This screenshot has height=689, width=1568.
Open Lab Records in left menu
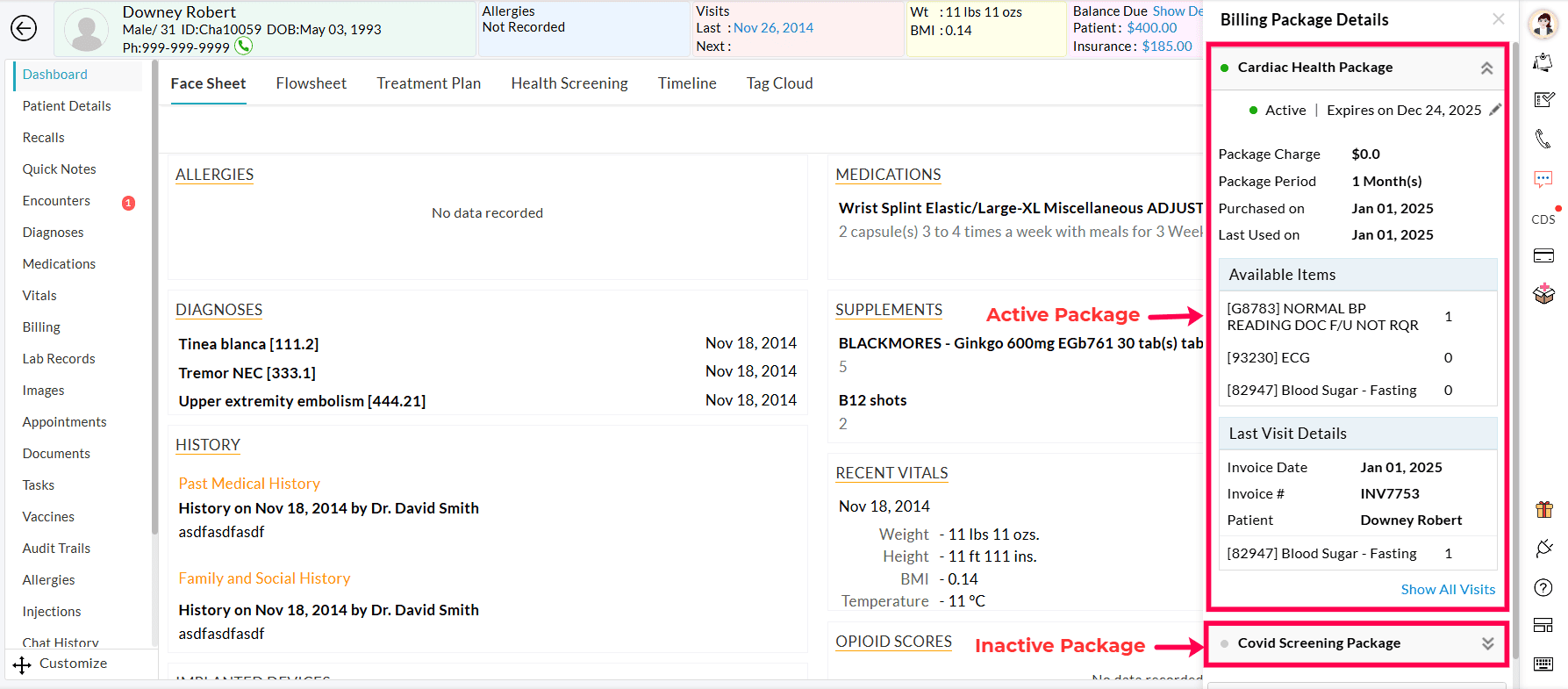[59, 359]
